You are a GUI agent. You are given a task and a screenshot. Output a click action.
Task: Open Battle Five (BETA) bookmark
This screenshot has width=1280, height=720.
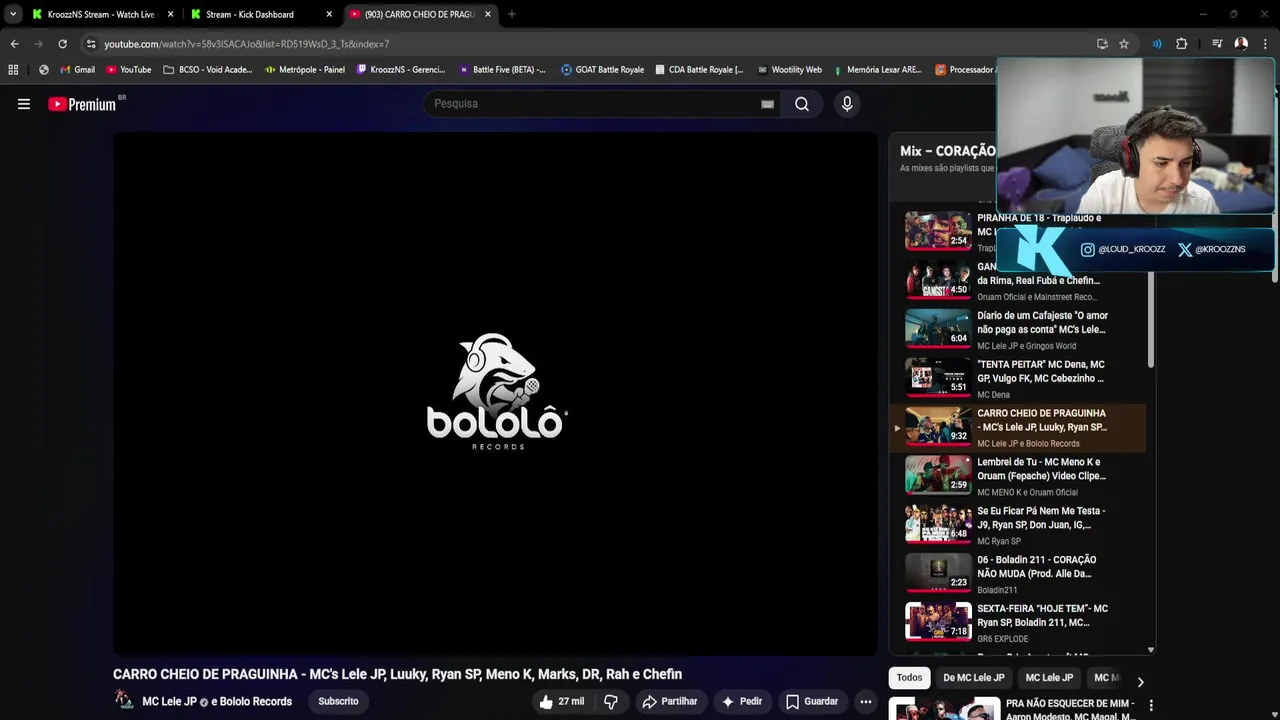(x=502, y=70)
